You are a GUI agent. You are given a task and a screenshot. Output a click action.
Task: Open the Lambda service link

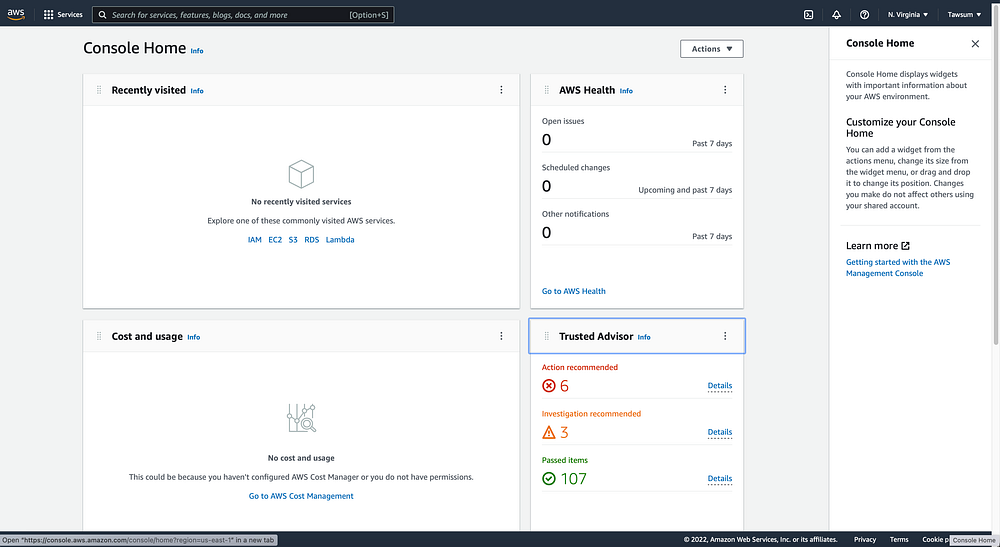(x=340, y=240)
